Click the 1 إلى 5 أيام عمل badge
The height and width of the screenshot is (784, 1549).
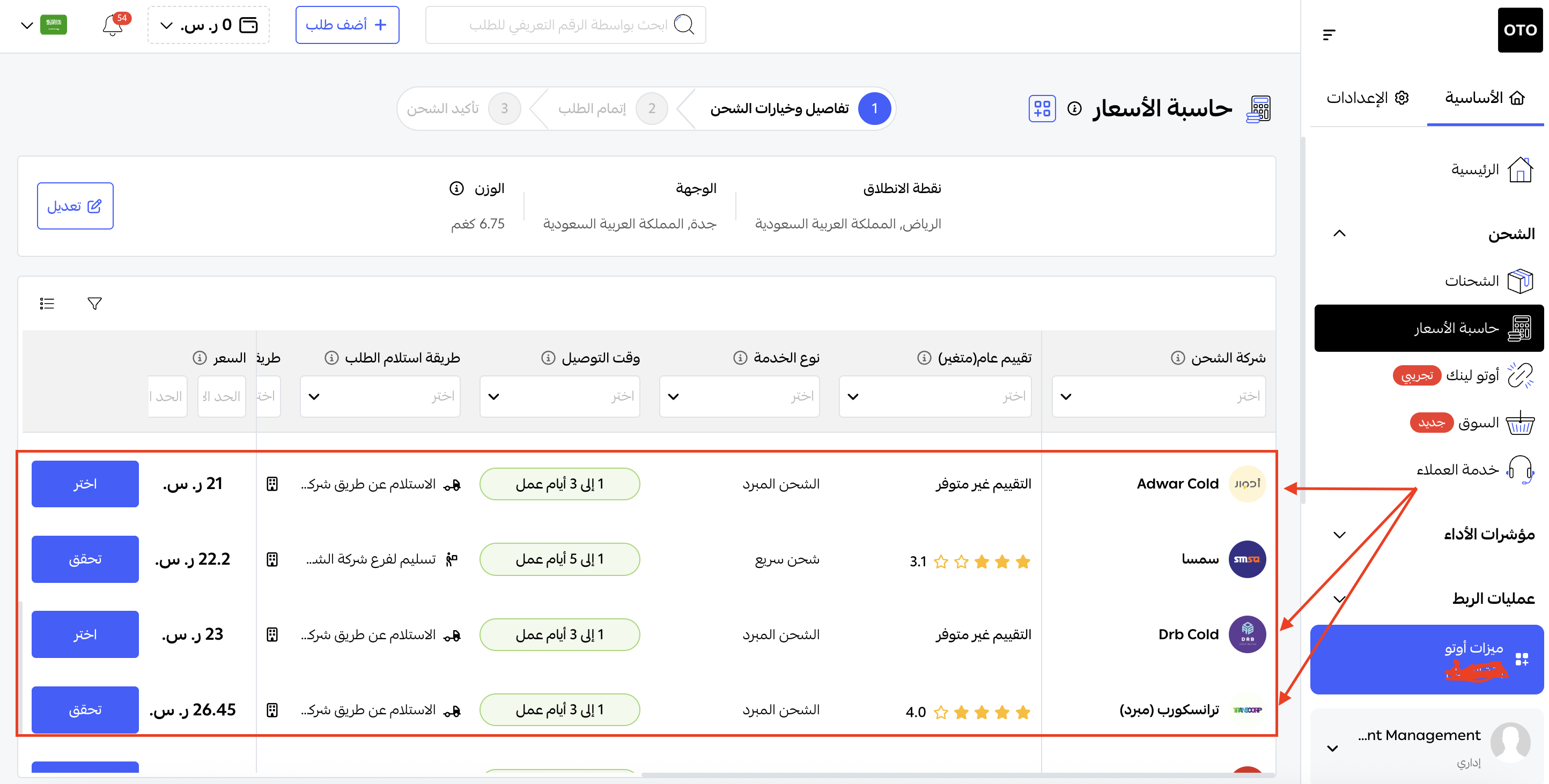pyautogui.click(x=559, y=559)
